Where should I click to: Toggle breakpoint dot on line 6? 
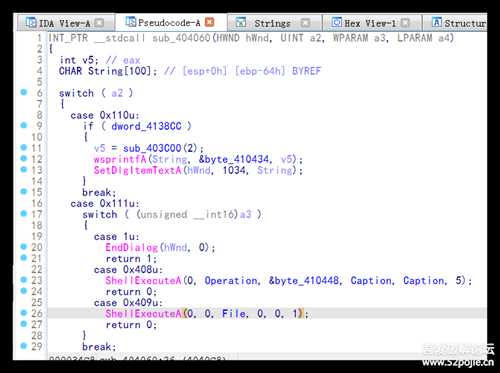tap(24, 92)
